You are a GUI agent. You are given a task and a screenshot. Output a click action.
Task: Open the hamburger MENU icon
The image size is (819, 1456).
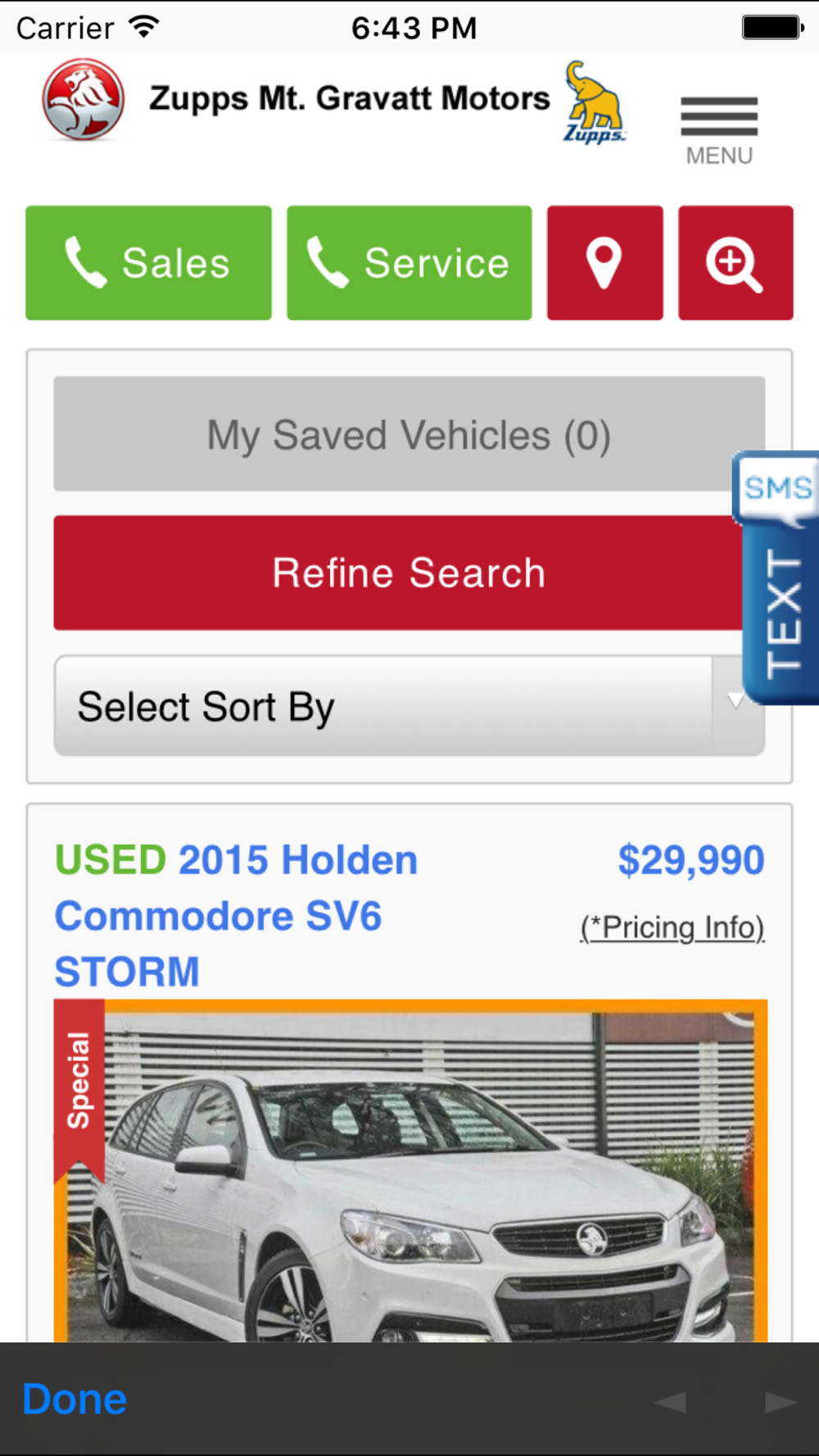pos(719,131)
